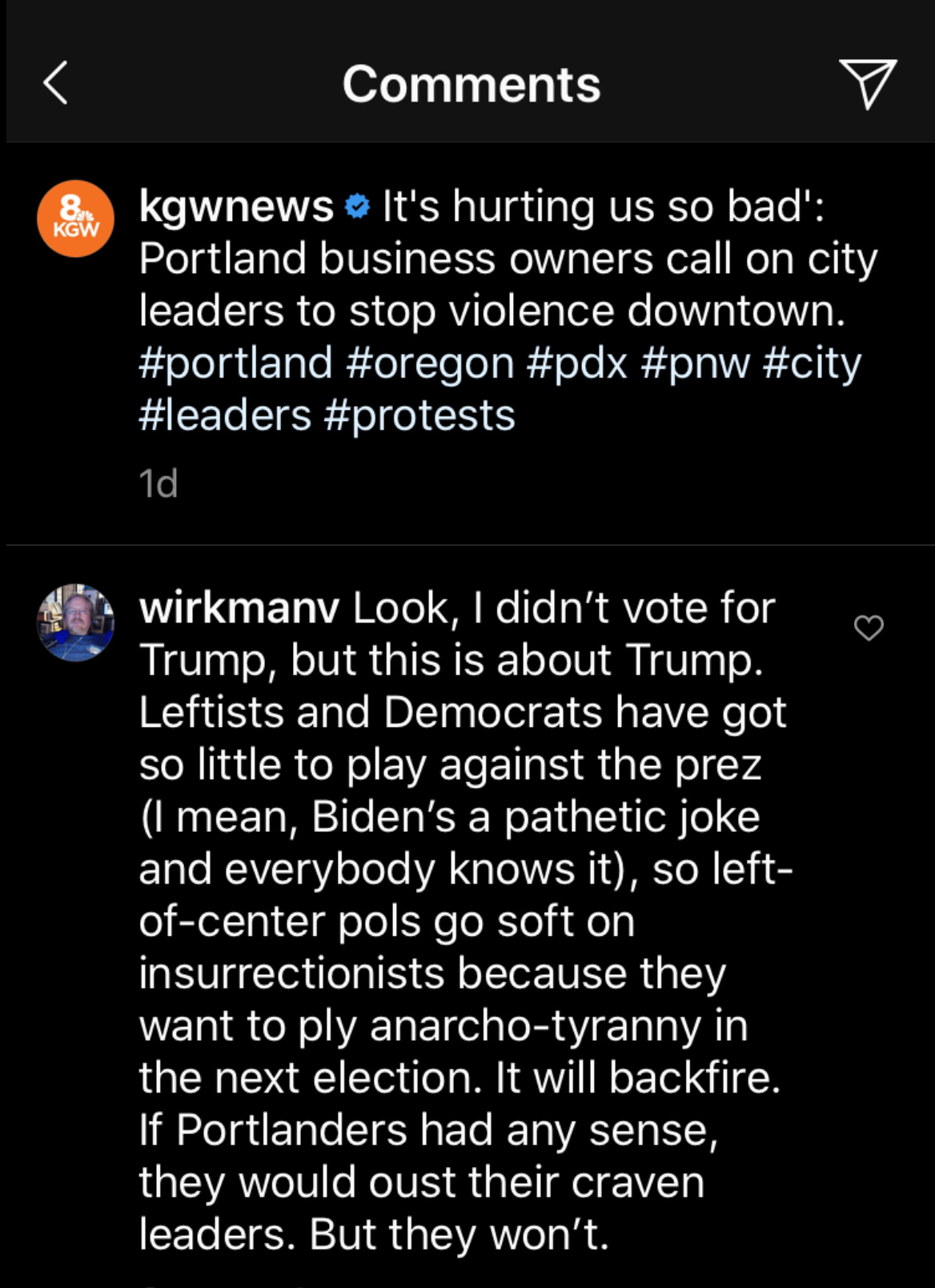
Task: Open the KGW 8 profile avatar
Action: click(x=76, y=219)
